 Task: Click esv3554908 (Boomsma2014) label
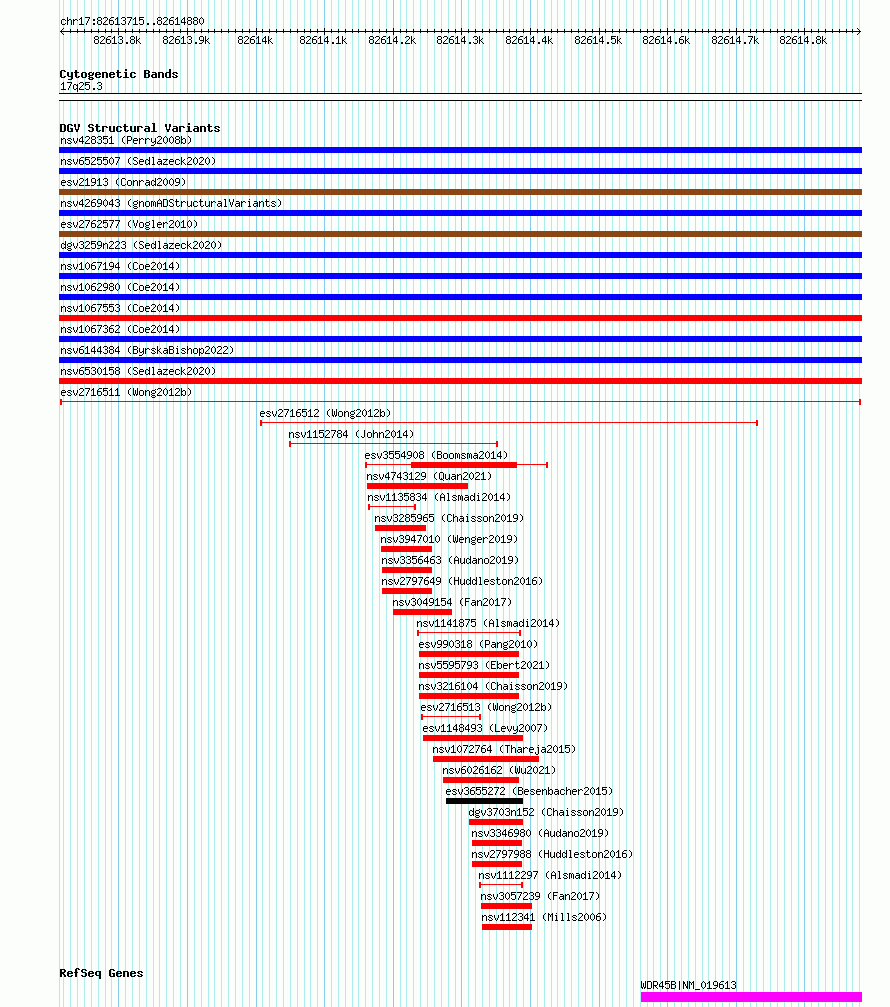[436, 455]
